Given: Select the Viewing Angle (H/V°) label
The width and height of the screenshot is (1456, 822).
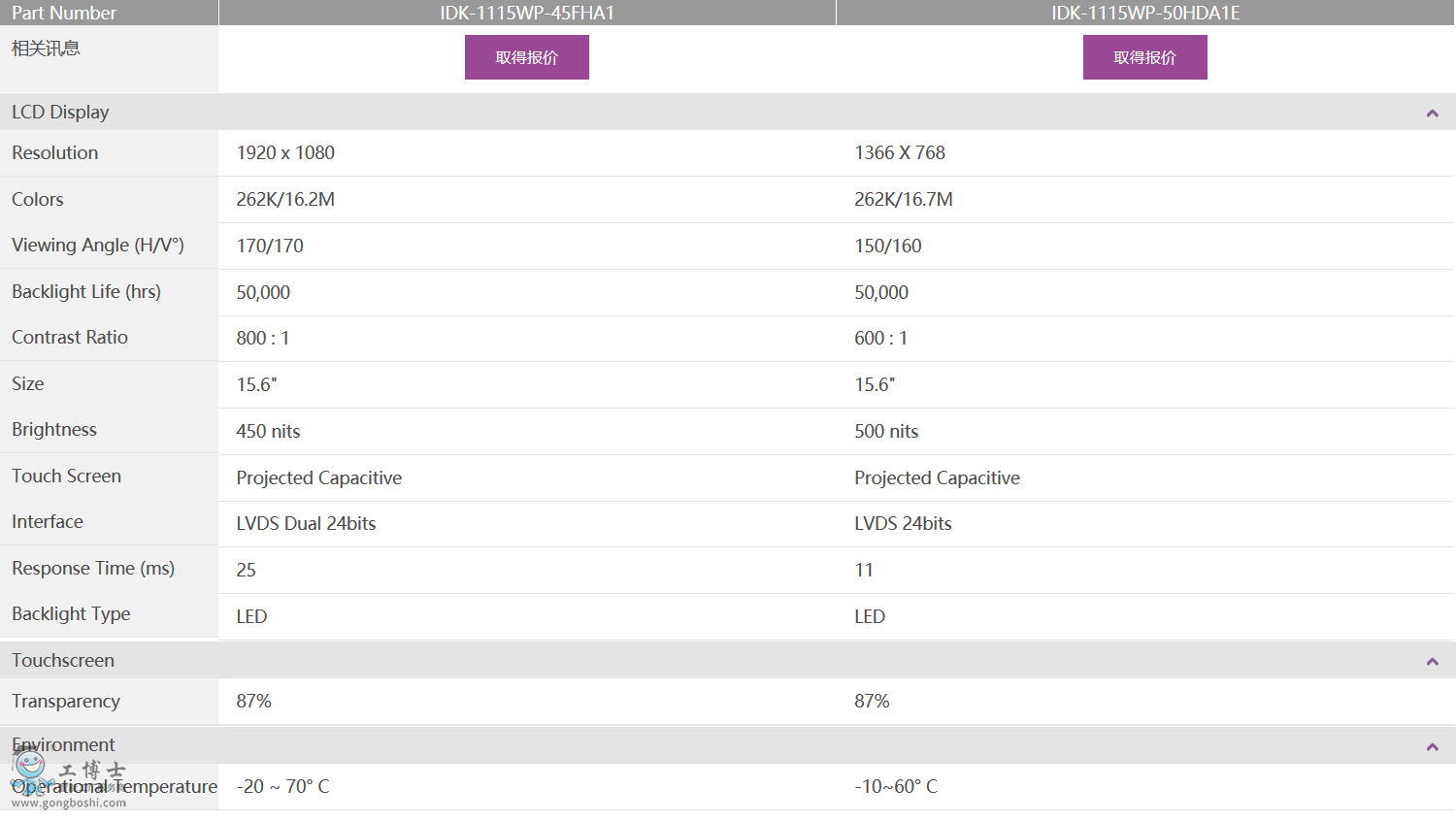Looking at the screenshot, I should 97,245.
